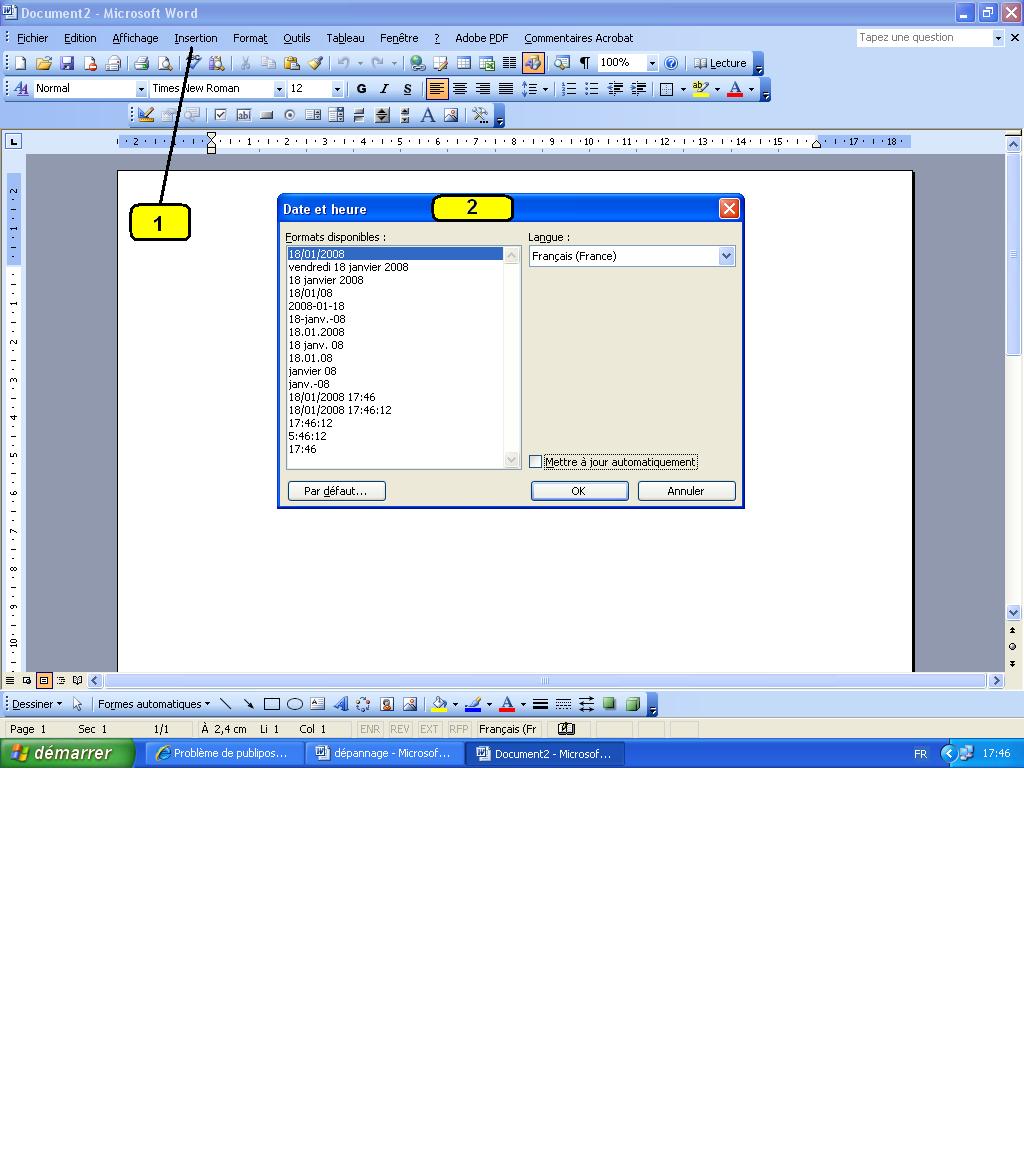
Task: Click the show paragraph marks (¶) icon
Action: coord(585,63)
